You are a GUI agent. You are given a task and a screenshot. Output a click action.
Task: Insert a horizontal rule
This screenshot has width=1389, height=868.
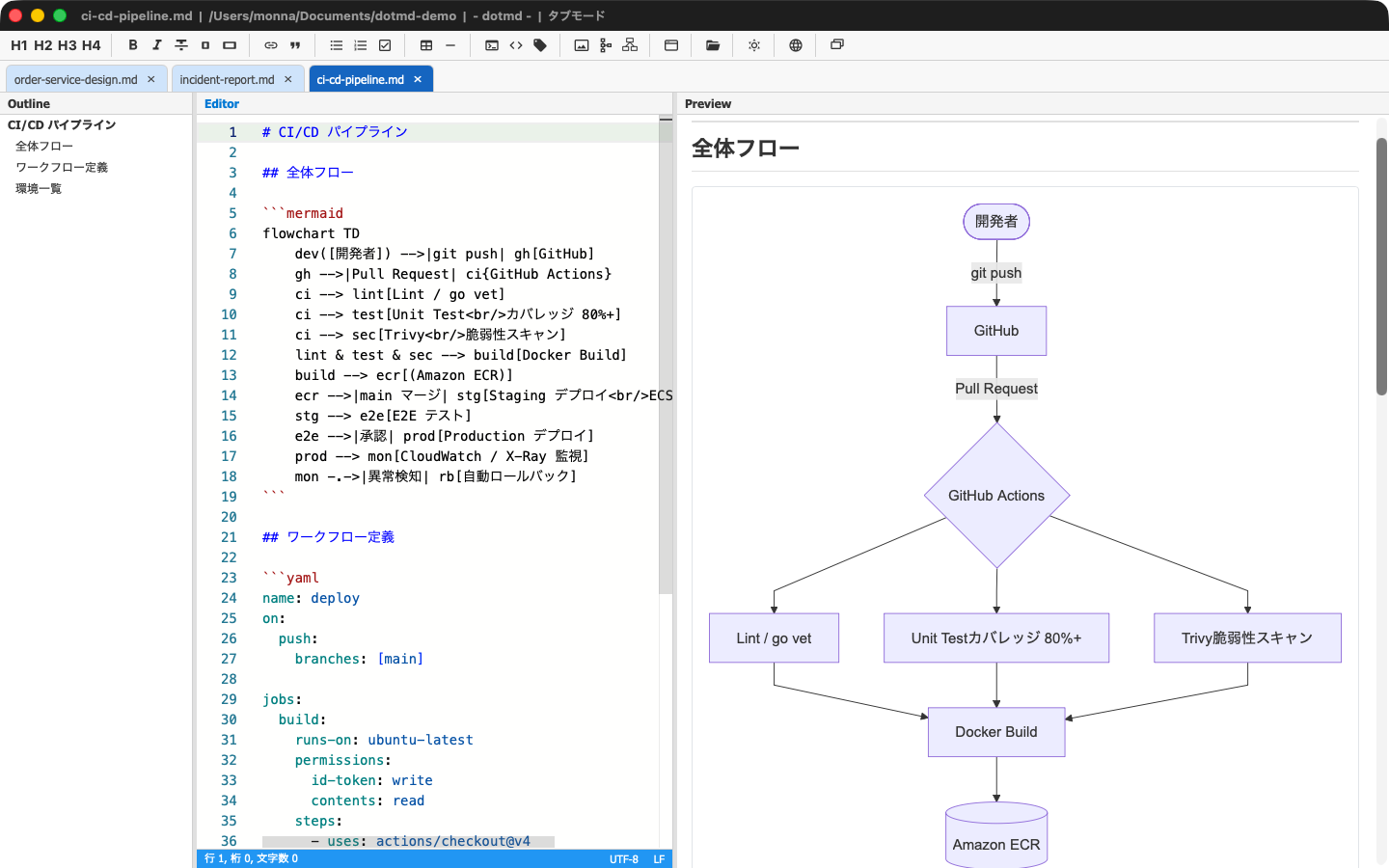(450, 45)
